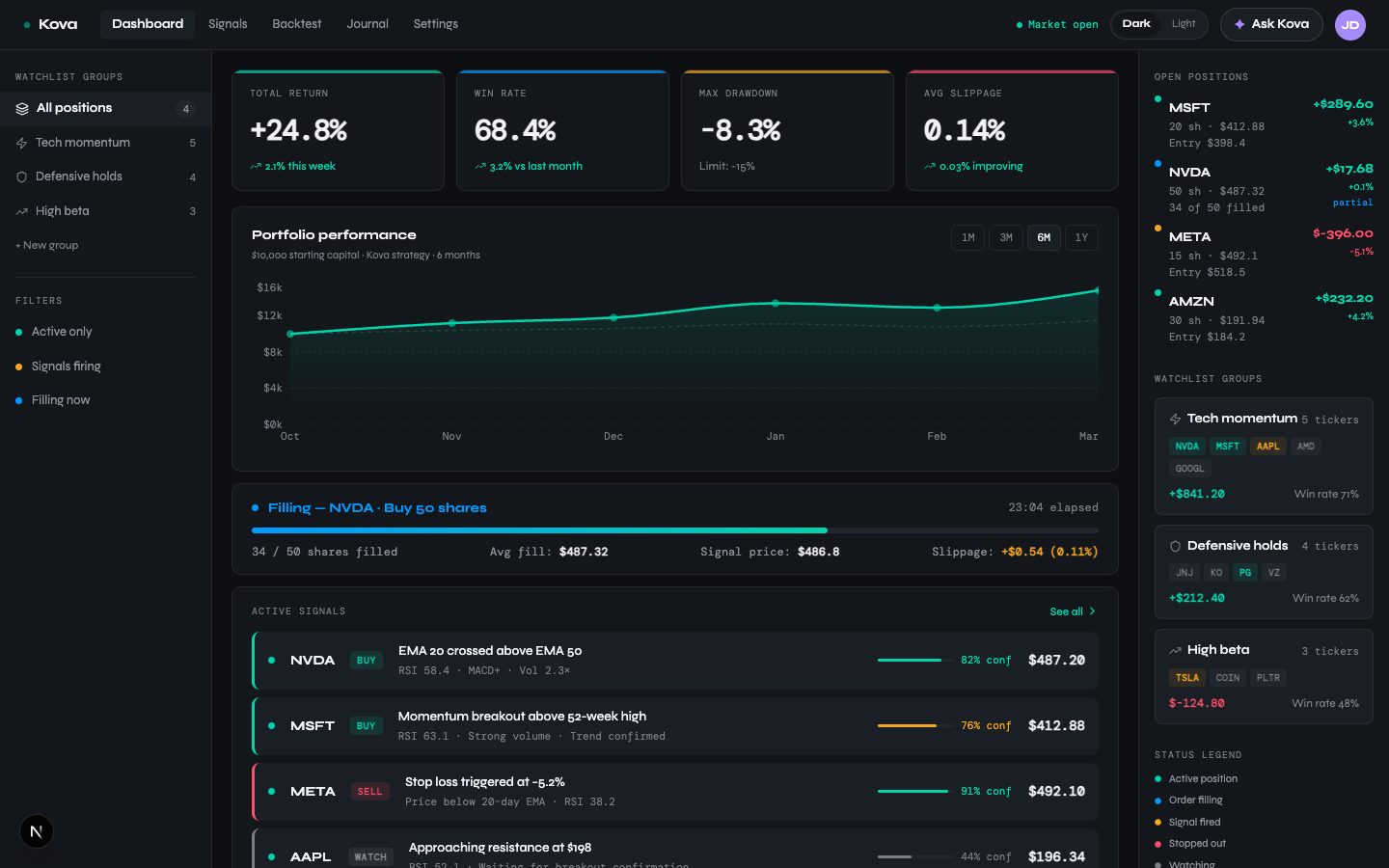Click the Market open status indicator
Screen dimensions: 1389x868
click(1057, 25)
